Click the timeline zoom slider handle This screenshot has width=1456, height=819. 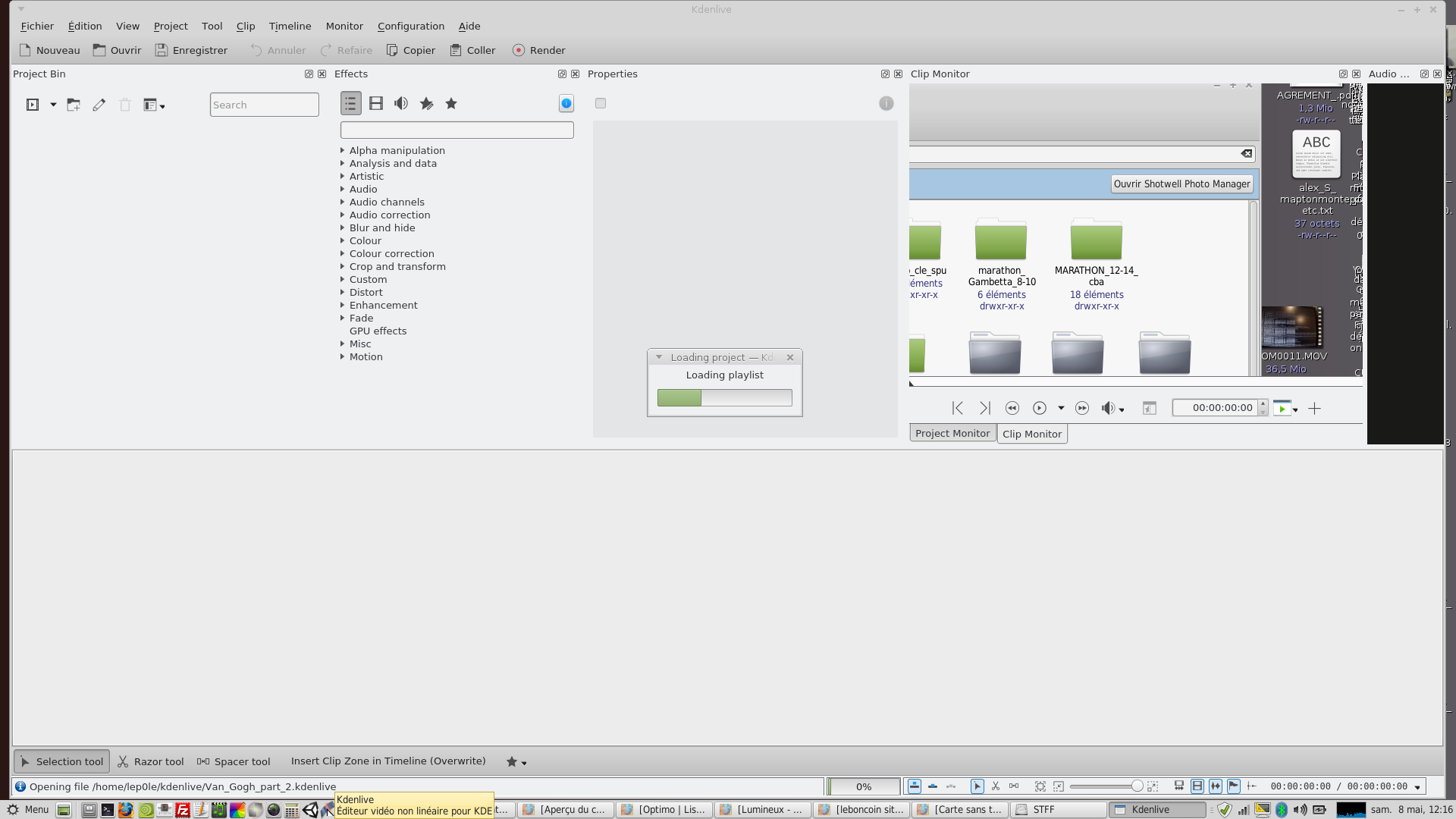tap(1137, 786)
